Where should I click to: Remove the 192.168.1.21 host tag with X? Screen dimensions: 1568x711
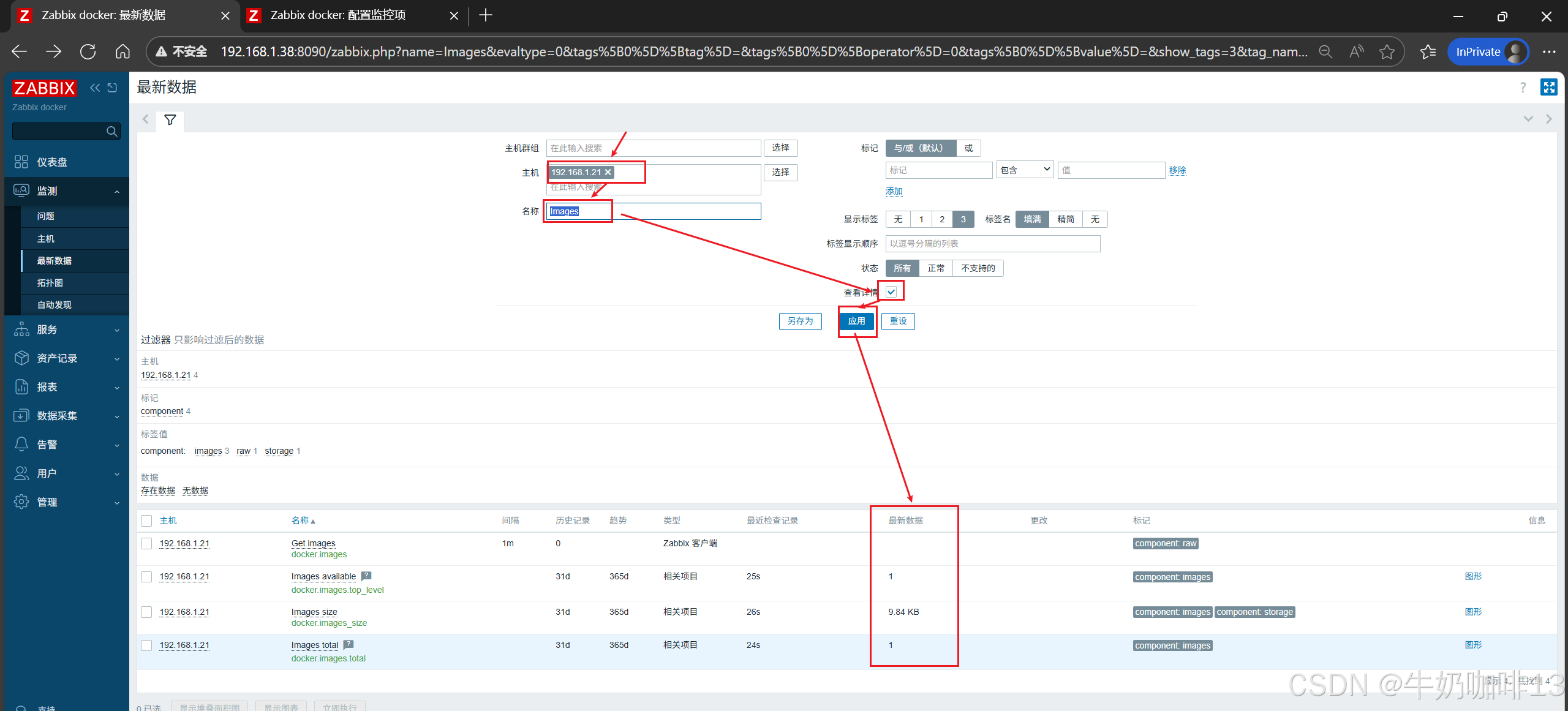tap(608, 172)
